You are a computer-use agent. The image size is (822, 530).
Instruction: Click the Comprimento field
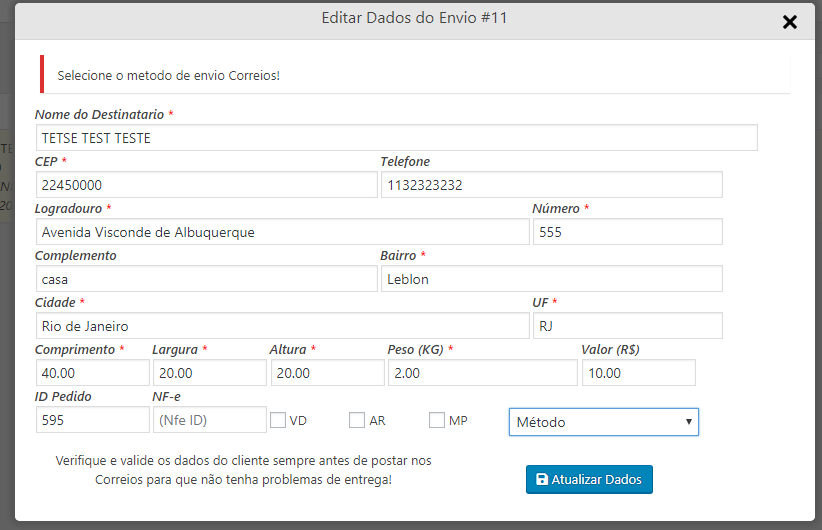[92, 373]
